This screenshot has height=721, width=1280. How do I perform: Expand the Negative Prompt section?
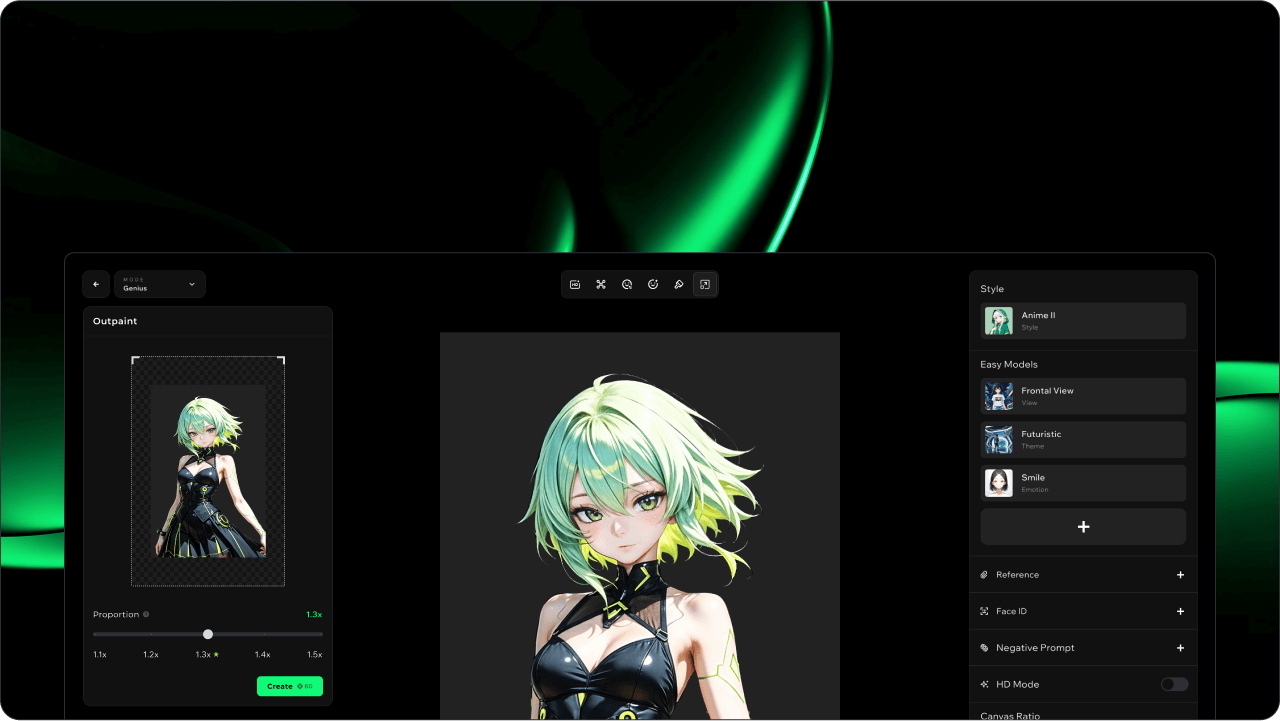pos(1180,648)
